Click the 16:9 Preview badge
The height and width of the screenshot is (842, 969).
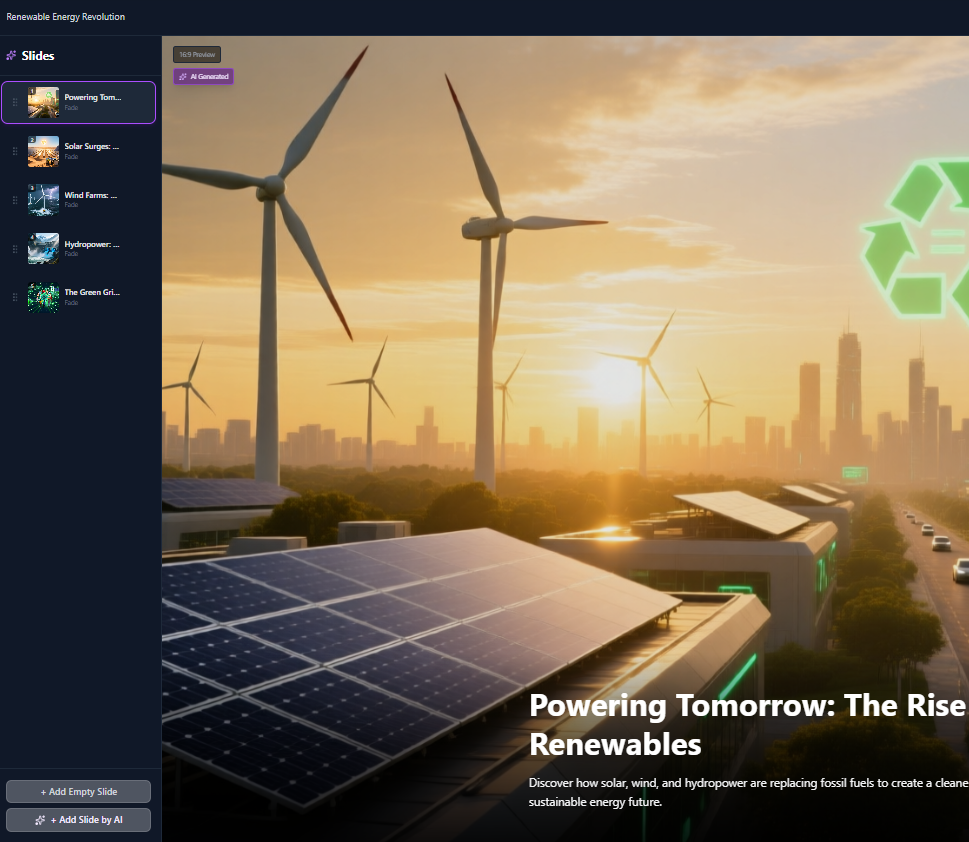pyautogui.click(x=197, y=55)
